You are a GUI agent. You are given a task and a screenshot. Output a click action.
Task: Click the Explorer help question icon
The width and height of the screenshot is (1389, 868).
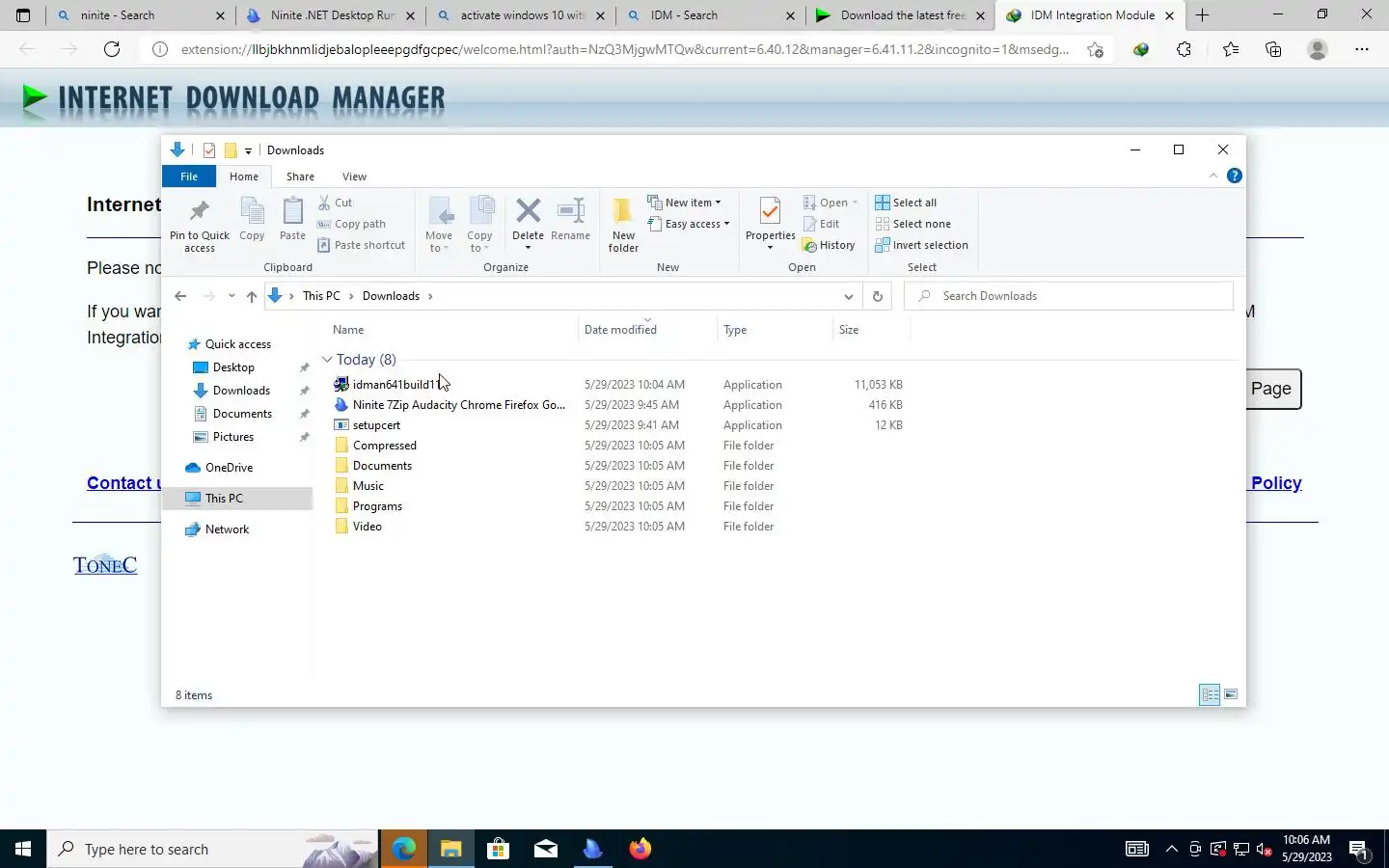coord(1235,176)
